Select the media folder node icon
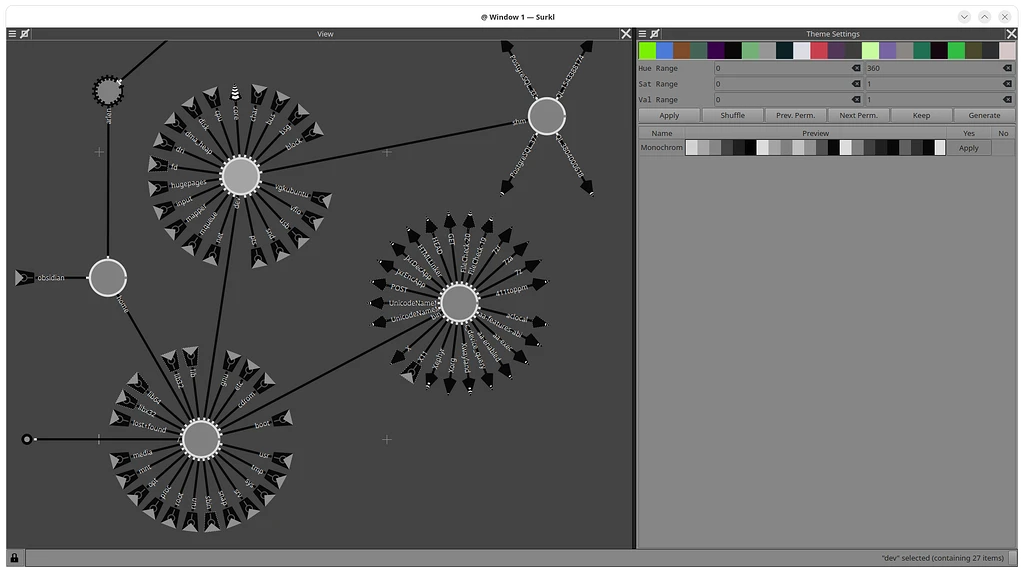This screenshot has width=1024, height=573. pyautogui.click(x=120, y=461)
